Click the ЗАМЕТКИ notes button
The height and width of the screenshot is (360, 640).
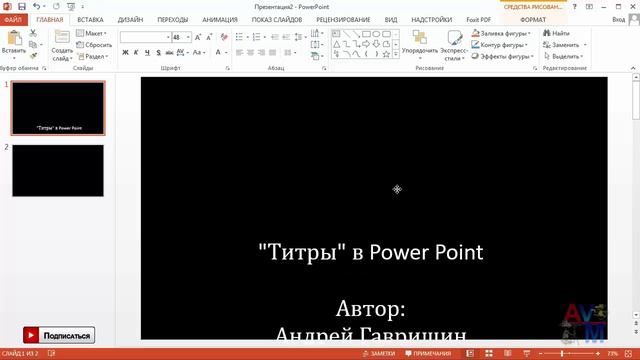pyautogui.click(x=379, y=353)
